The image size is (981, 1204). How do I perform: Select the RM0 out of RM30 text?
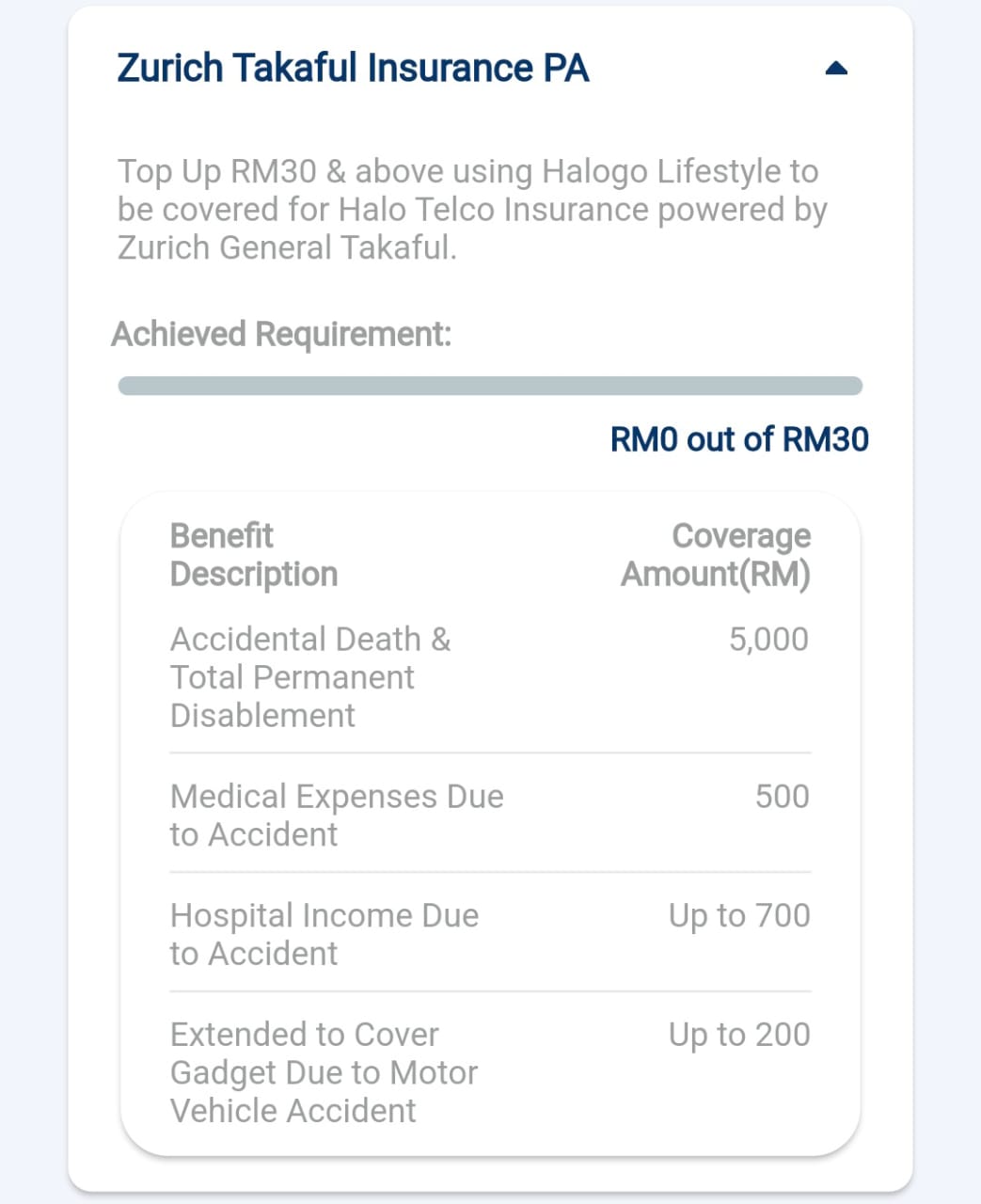pyautogui.click(x=739, y=439)
